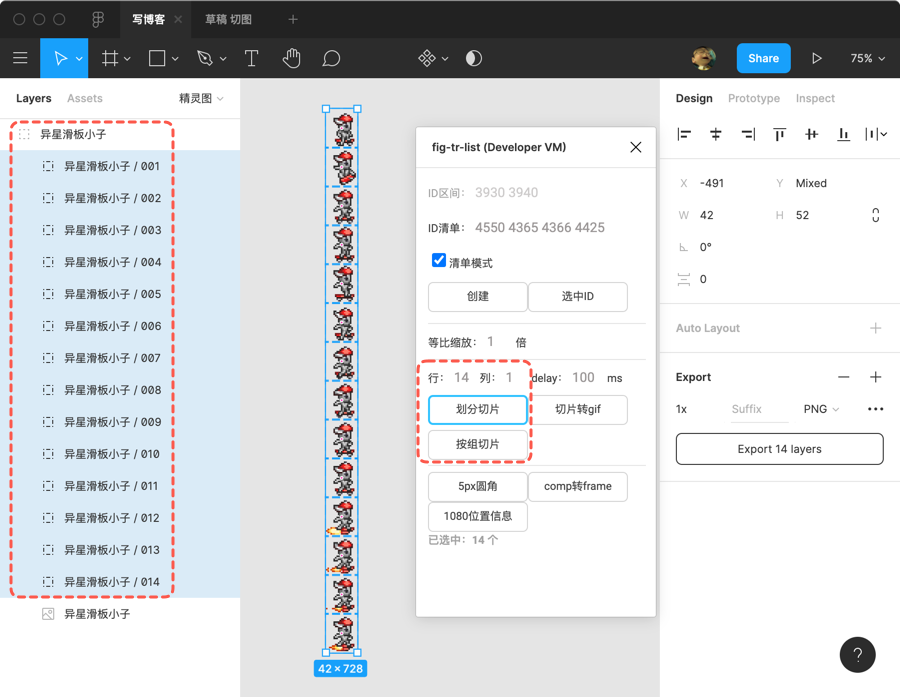The width and height of the screenshot is (900, 697).
Task: Select the Move tool arrow
Action: (x=60, y=58)
